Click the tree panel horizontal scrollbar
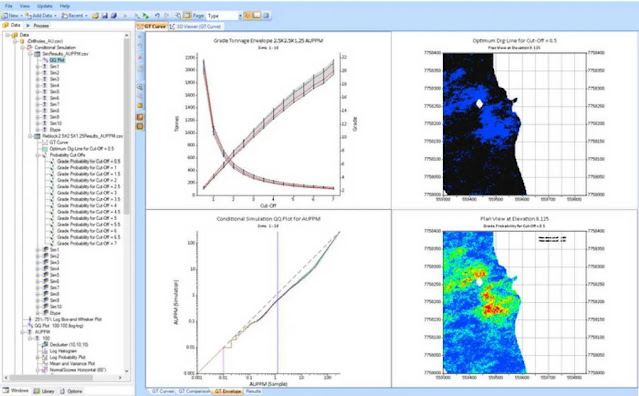The height and width of the screenshot is (396, 639). (51, 378)
